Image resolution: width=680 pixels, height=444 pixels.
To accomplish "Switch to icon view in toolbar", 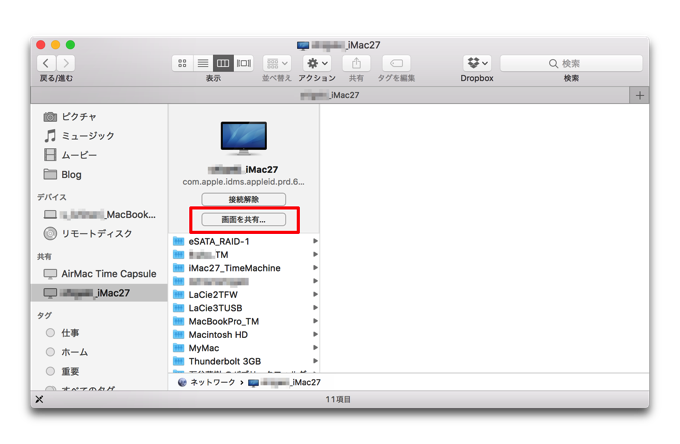I will point(182,63).
